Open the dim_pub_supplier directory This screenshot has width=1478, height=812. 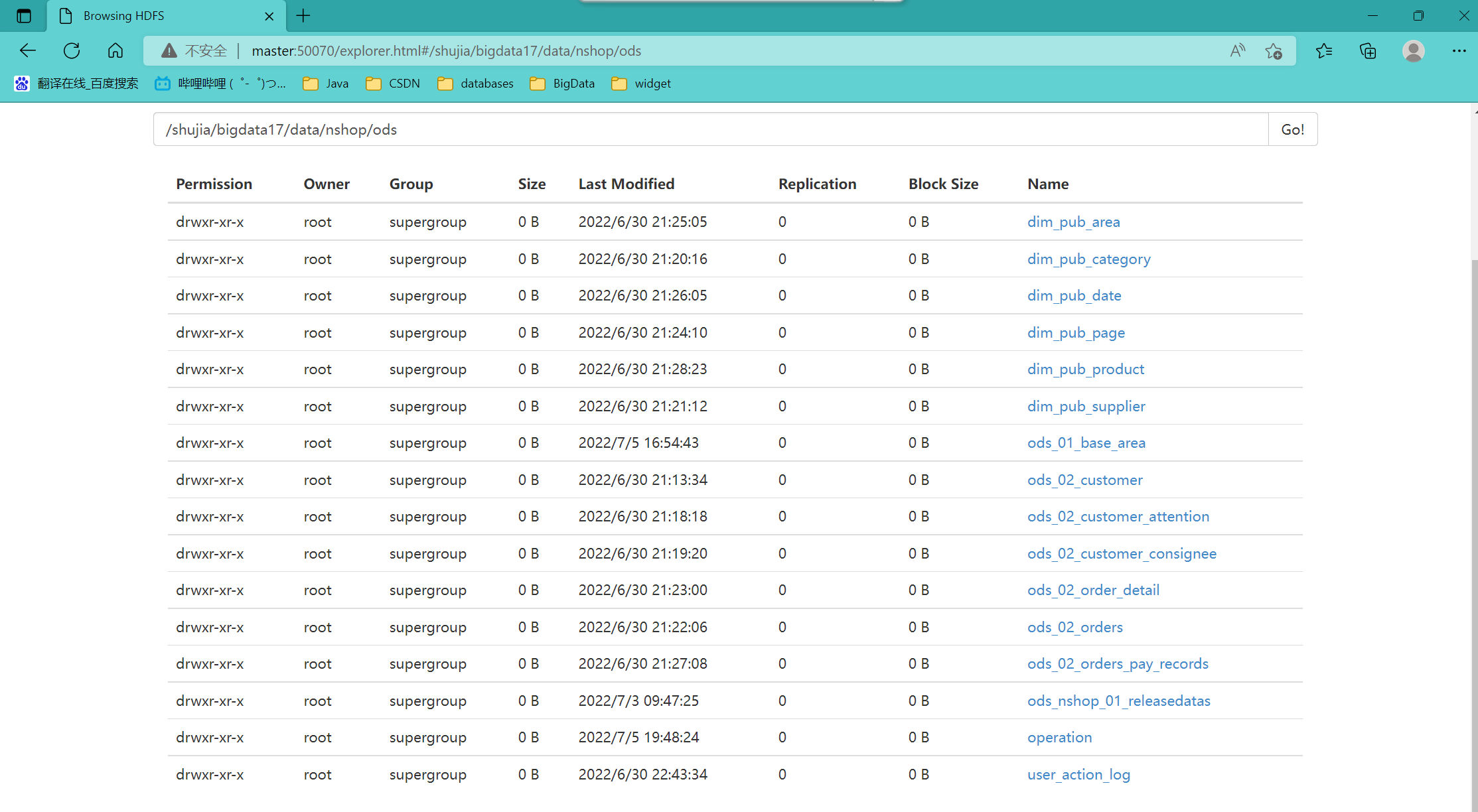1086,407
